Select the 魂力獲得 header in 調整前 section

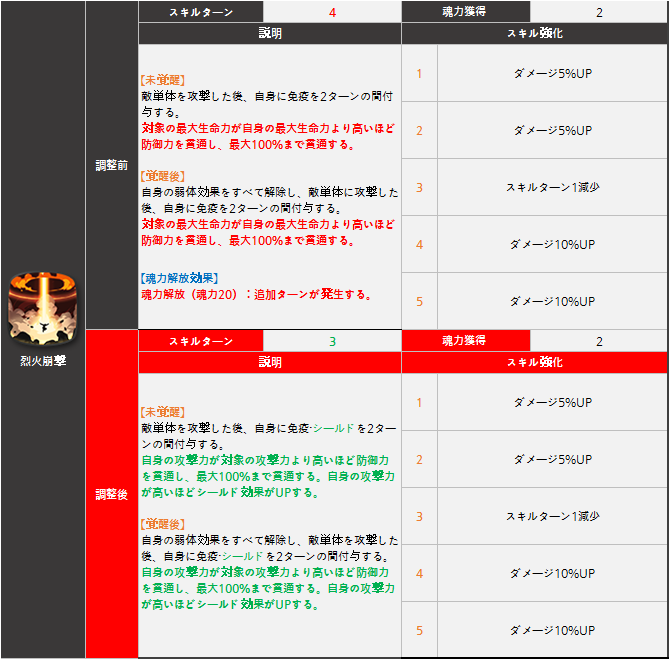pyautogui.click(x=465, y=12)
